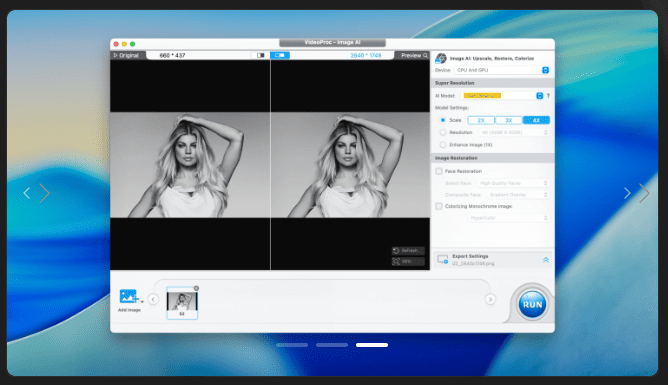Image resolution: width=668 pixels, height=385 pixels.
Task: Open the Add Image dropdown arrow
Action: (x=142, y=302)
